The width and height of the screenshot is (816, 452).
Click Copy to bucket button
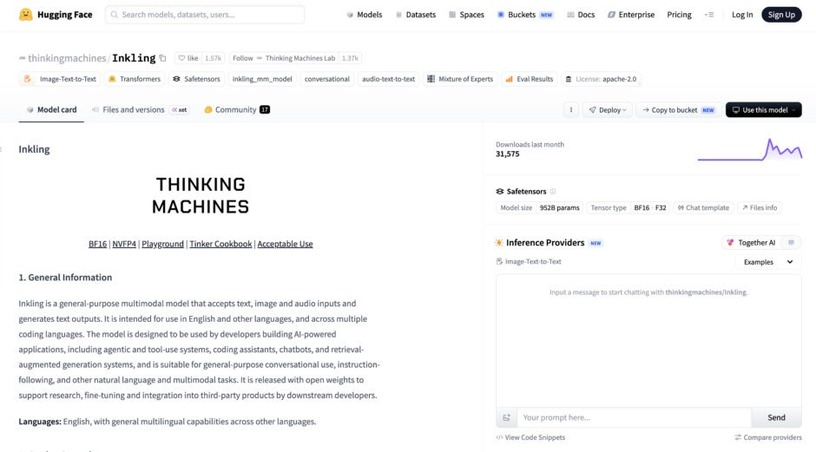click(679, 110)
